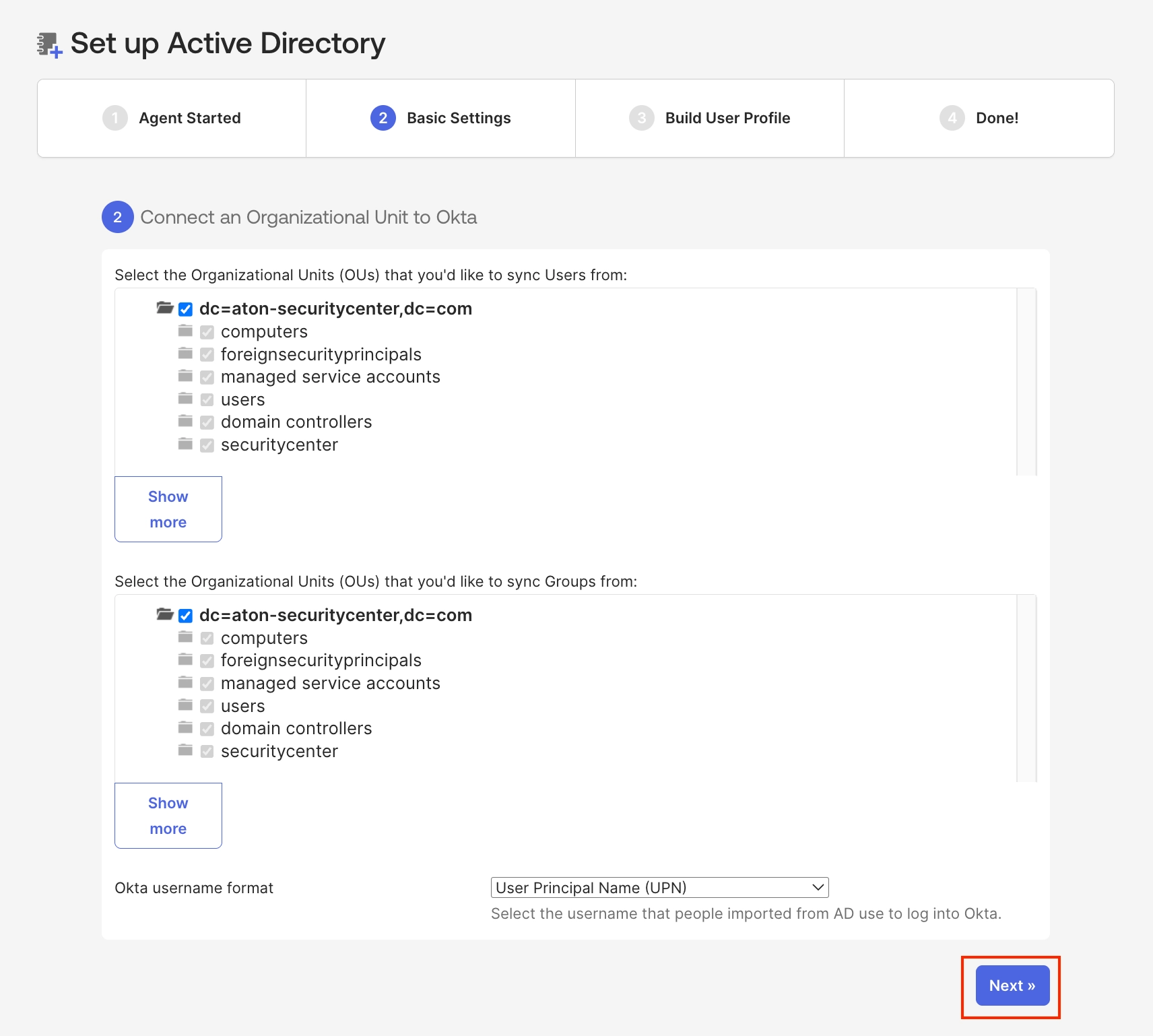The image size is (1153, 1036).
Task: Expand Users OU list with Show more
Action: tap(168, 509)
